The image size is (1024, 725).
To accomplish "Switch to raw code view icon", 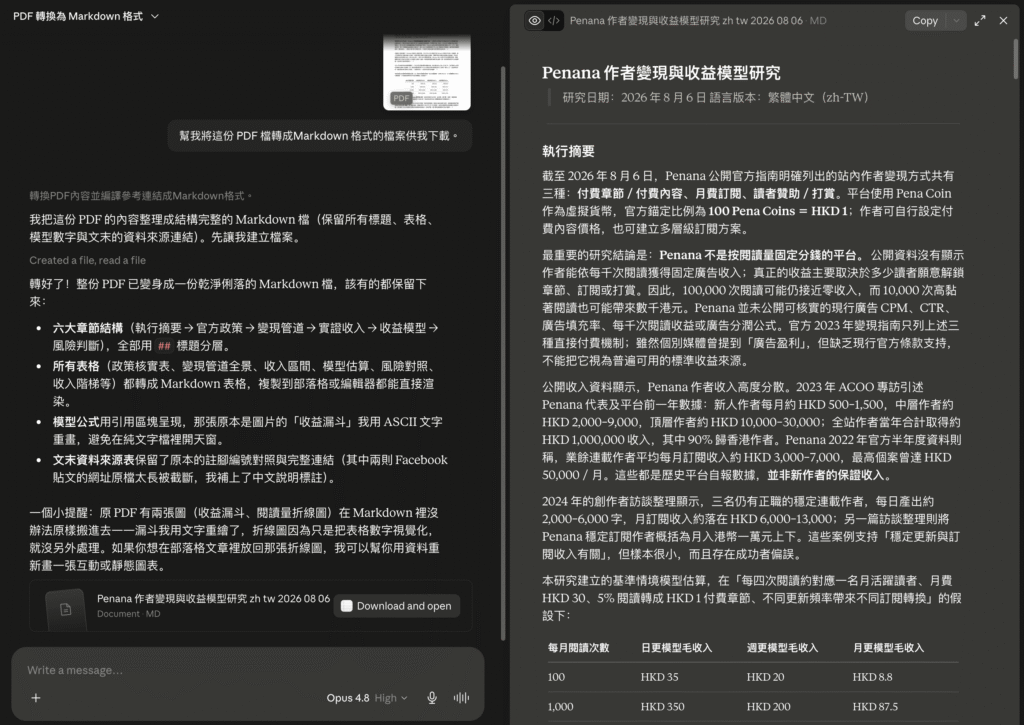I will click(x=554, y=20).
